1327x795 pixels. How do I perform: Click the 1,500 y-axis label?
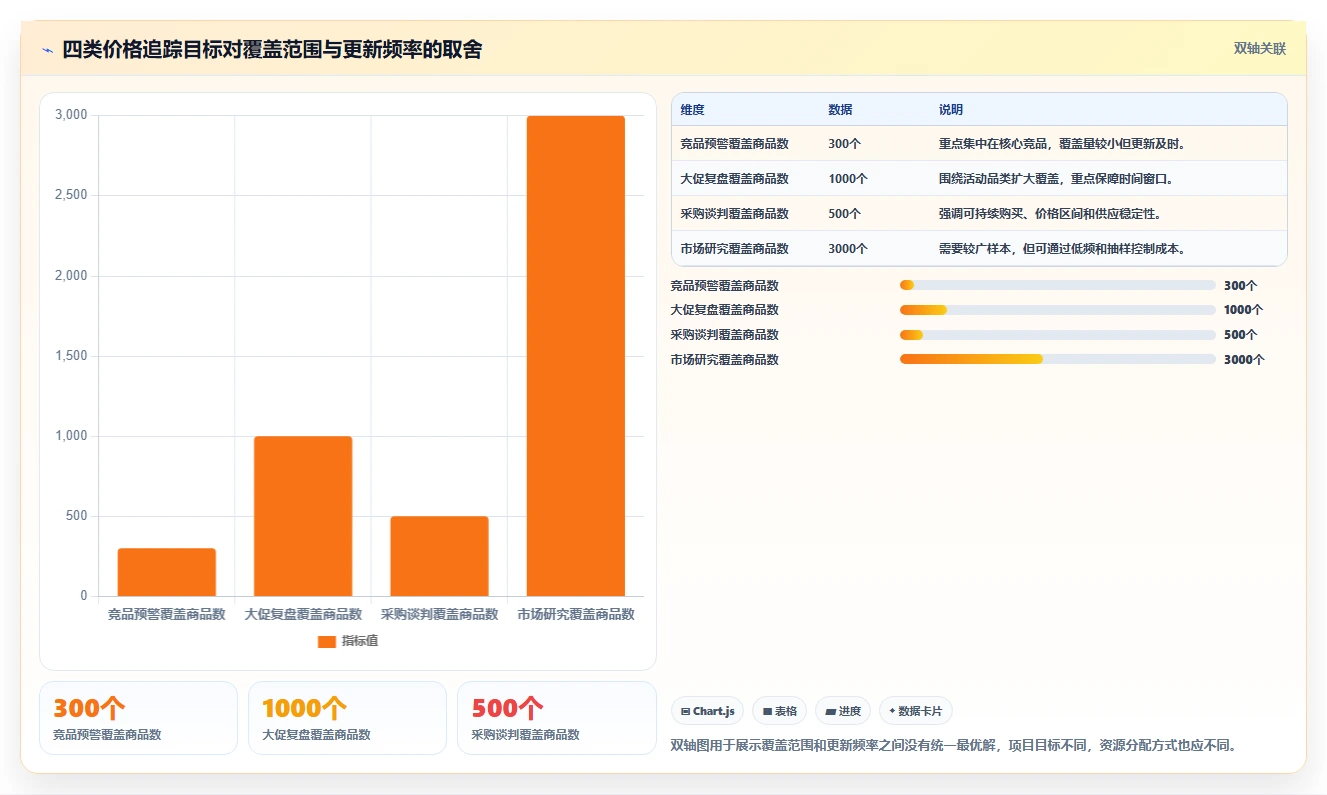click(71, 356)
